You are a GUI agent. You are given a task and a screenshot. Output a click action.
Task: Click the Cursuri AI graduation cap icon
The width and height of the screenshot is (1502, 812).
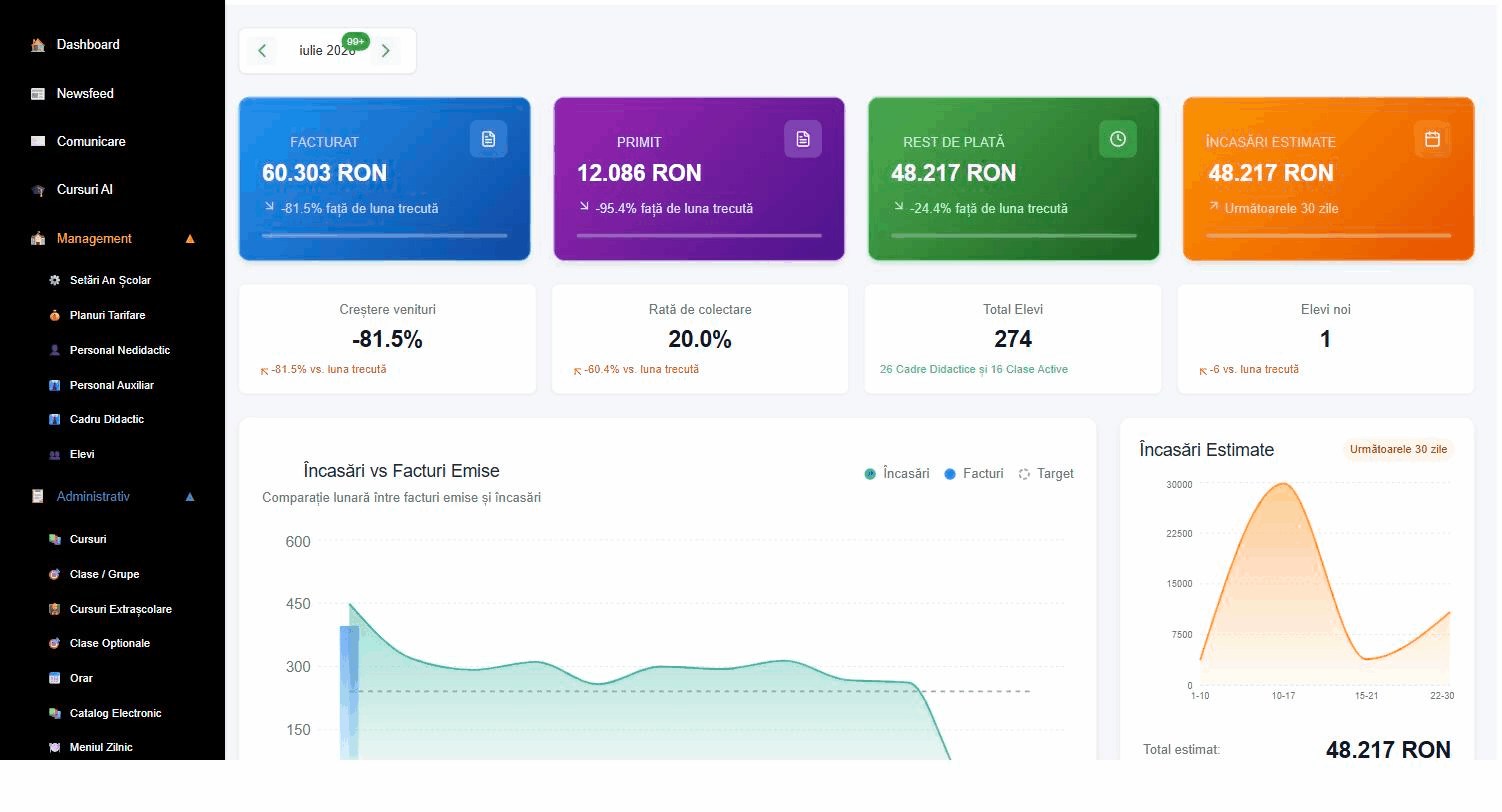[x=38, y=190]
